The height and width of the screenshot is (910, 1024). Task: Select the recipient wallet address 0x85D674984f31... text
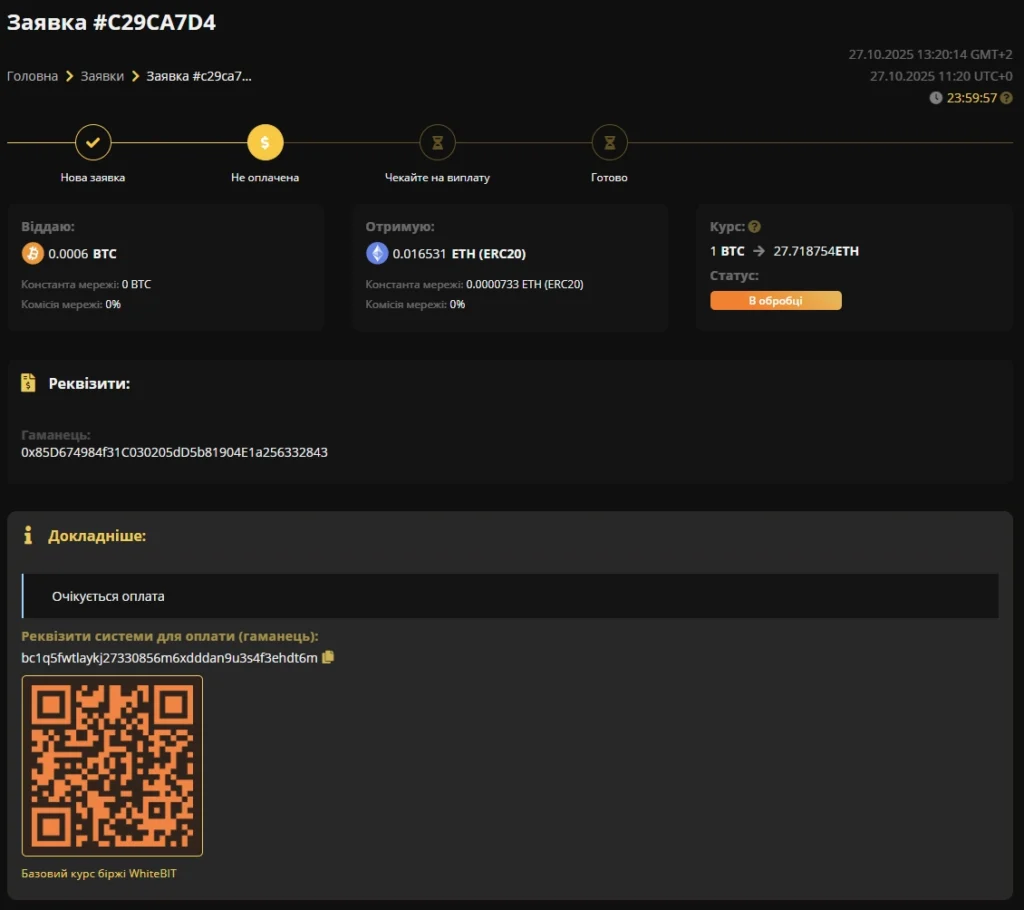point(174,452)
